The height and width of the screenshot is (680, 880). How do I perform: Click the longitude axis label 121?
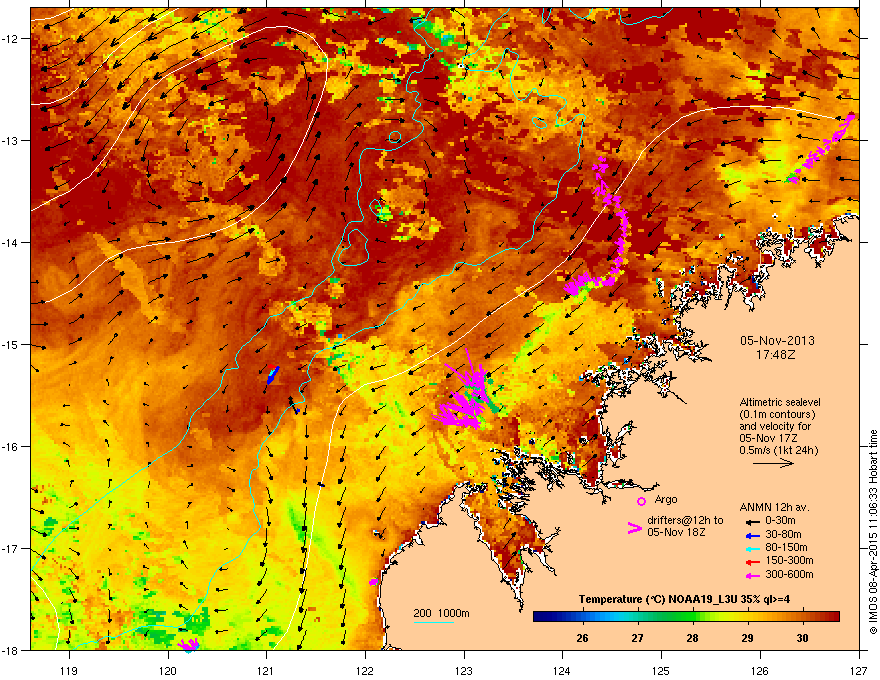click(x=266, y=670)
